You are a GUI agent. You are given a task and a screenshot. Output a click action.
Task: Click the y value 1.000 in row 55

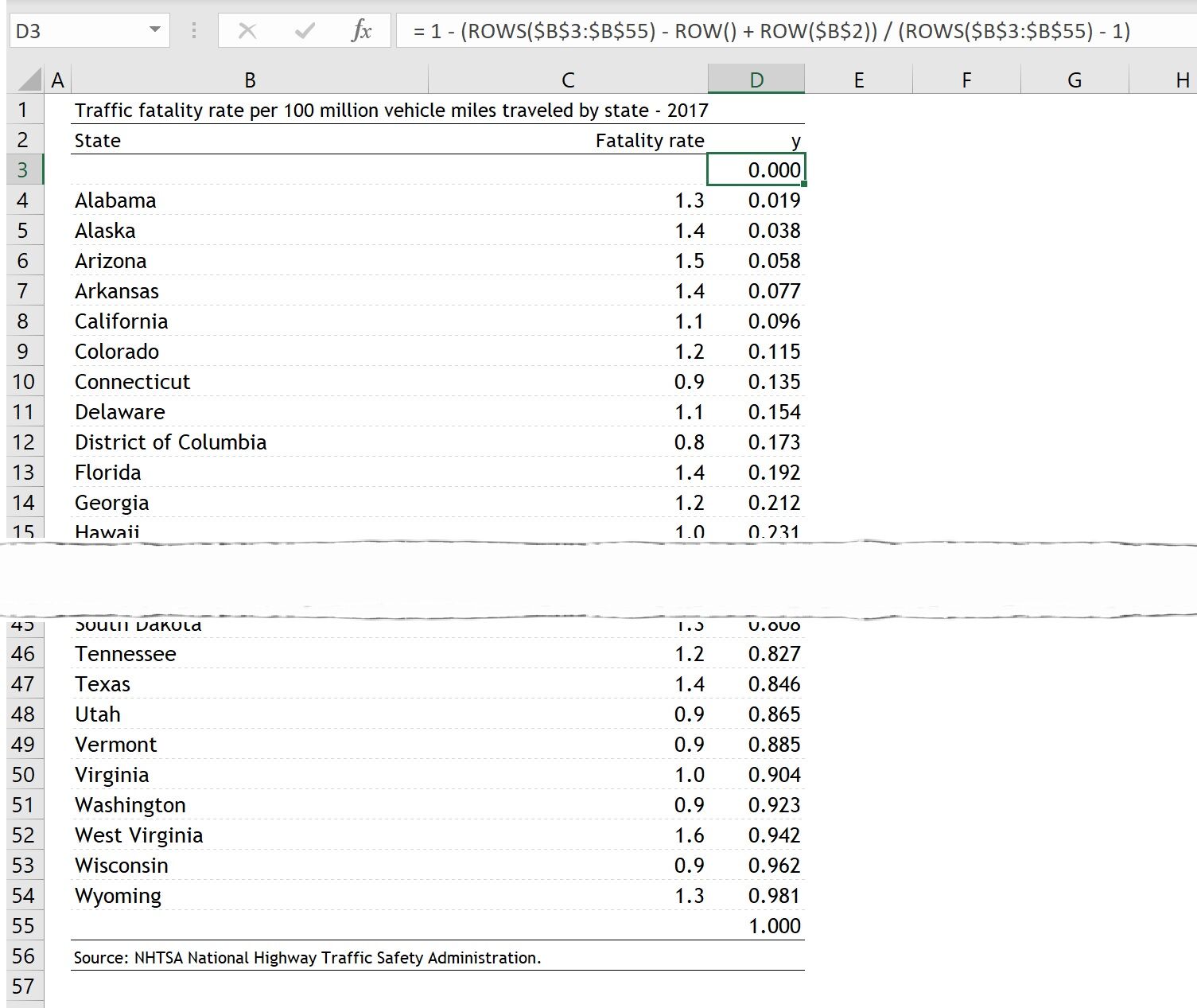tap(756, 926)
